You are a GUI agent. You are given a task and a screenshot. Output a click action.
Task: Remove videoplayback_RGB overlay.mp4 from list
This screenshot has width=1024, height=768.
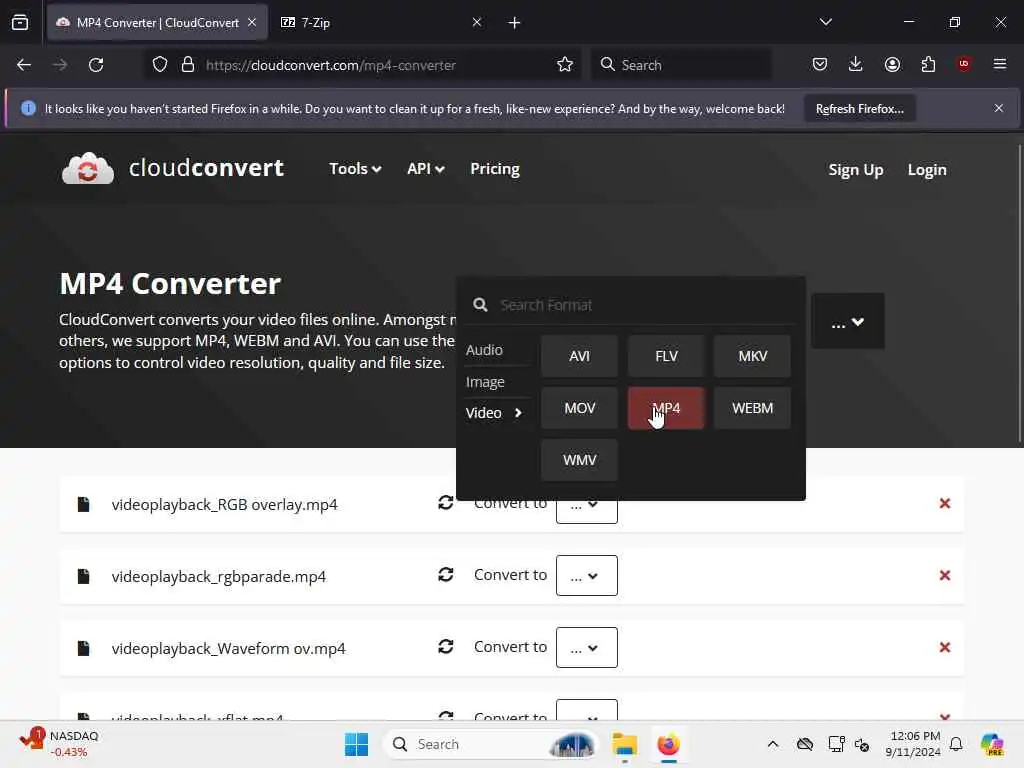945,503
